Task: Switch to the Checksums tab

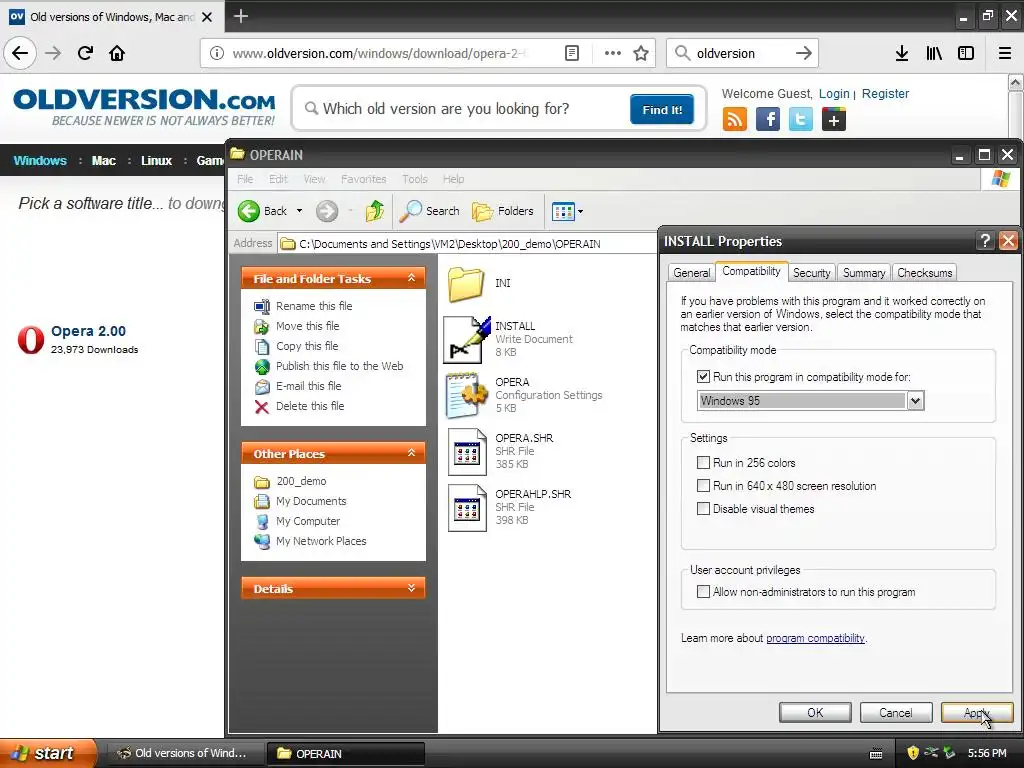Action: [925, 273]
